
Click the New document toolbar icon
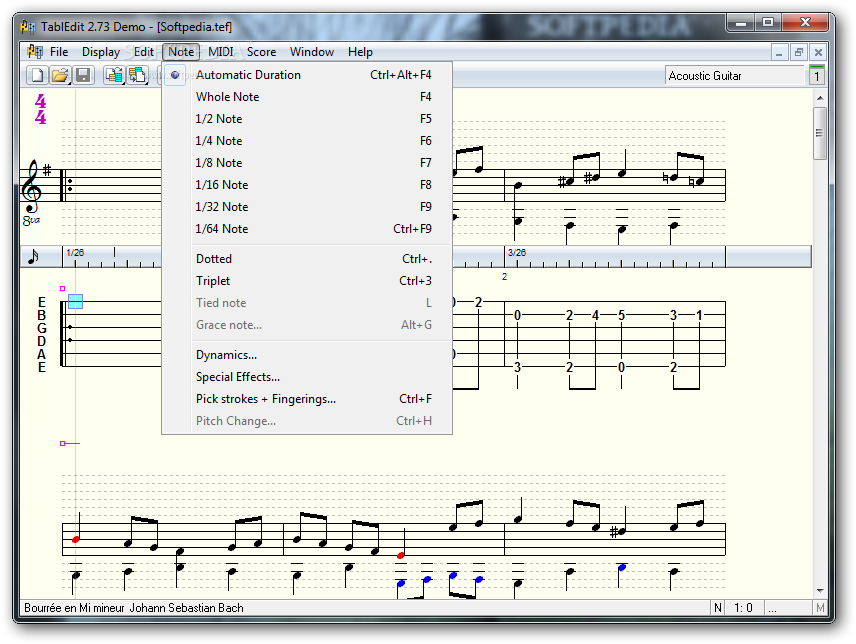click(x=37, y=75)
